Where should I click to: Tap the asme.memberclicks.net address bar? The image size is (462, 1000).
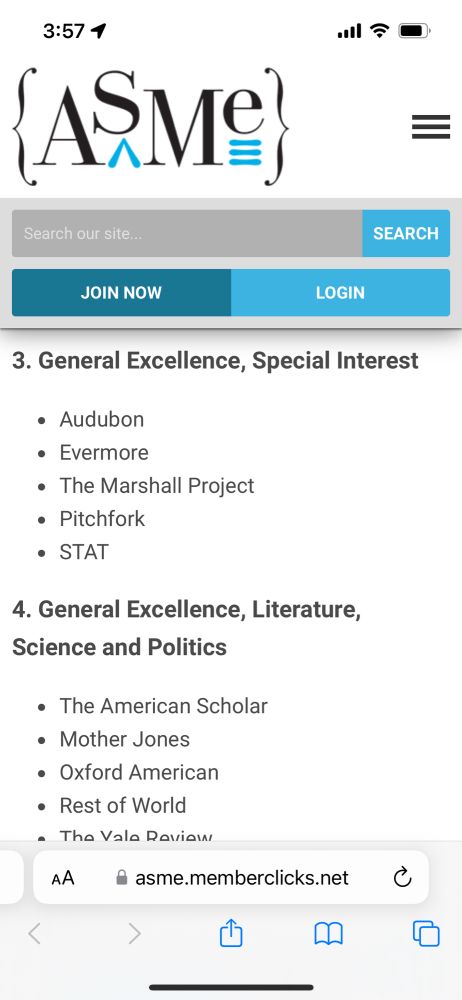pyautogui.click(x=231, y=878)
